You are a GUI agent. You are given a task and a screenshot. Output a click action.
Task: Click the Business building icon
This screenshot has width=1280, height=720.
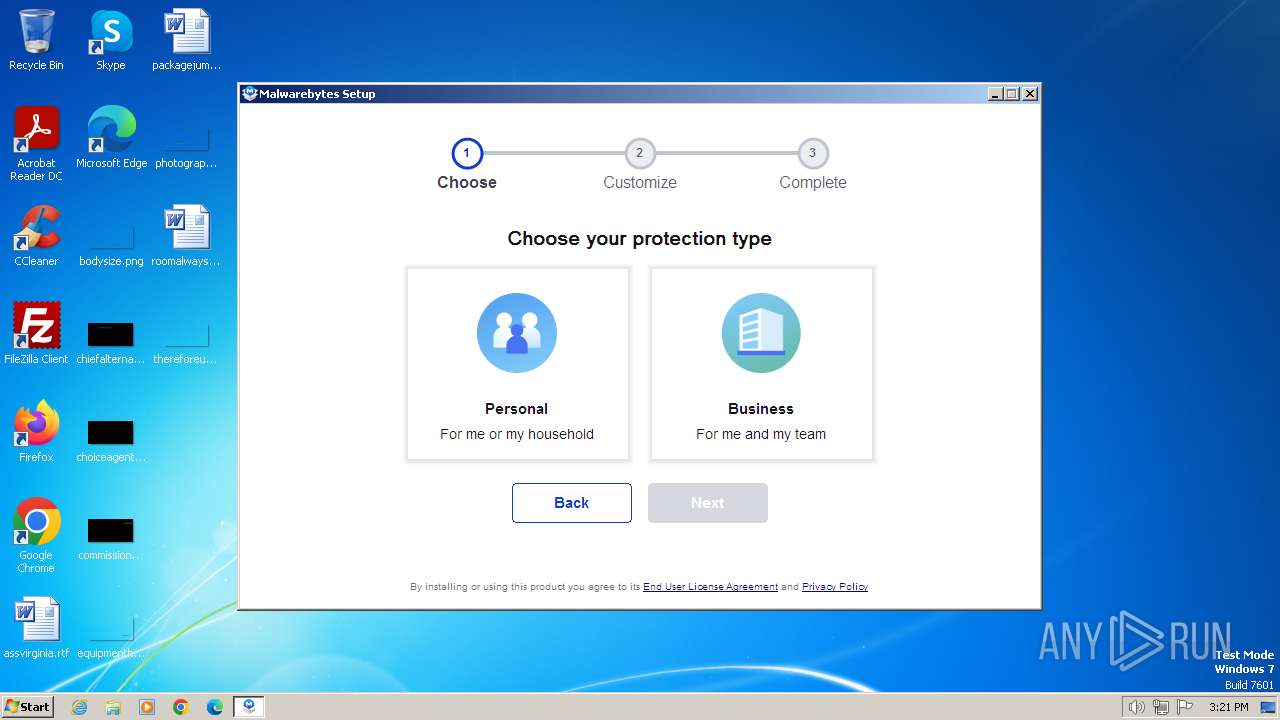[761, 333]
